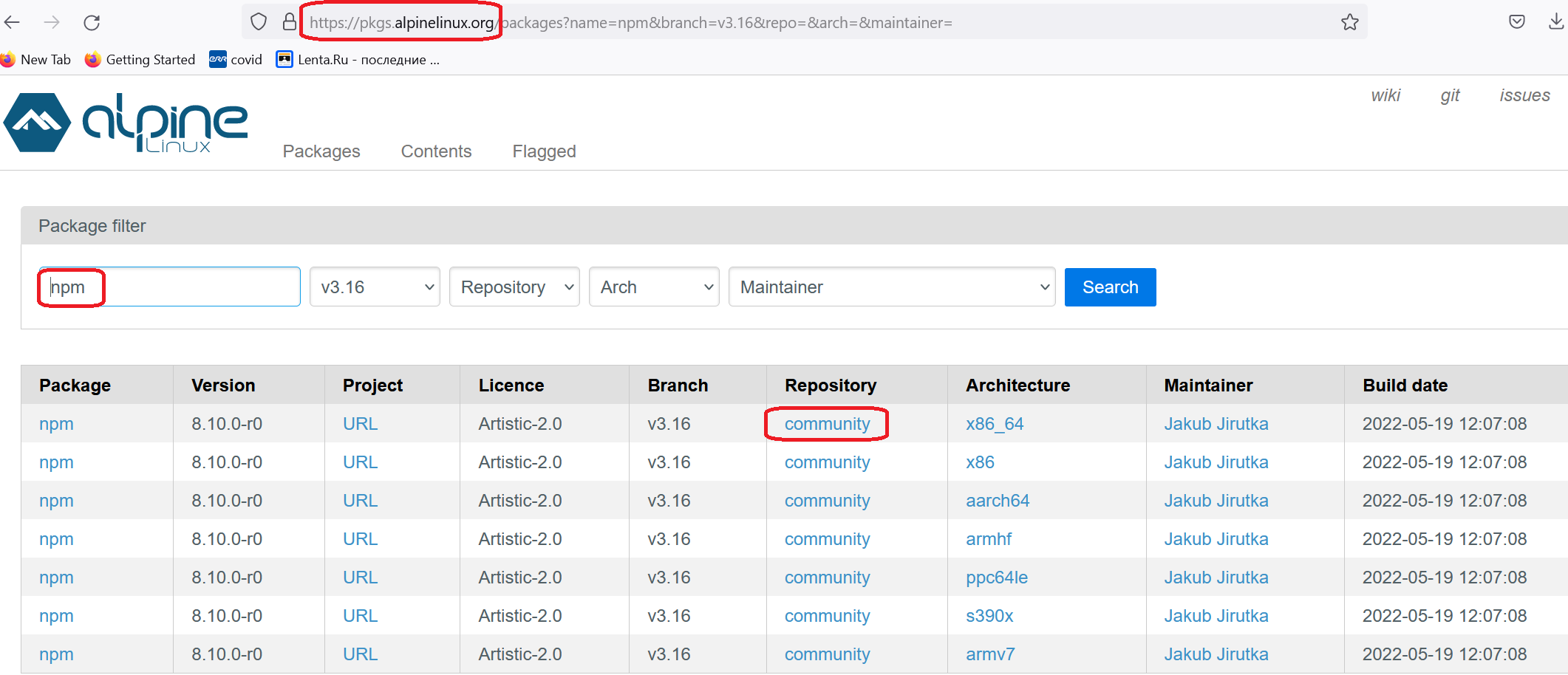Filter by the s390x architecture link

click(989, 616)
